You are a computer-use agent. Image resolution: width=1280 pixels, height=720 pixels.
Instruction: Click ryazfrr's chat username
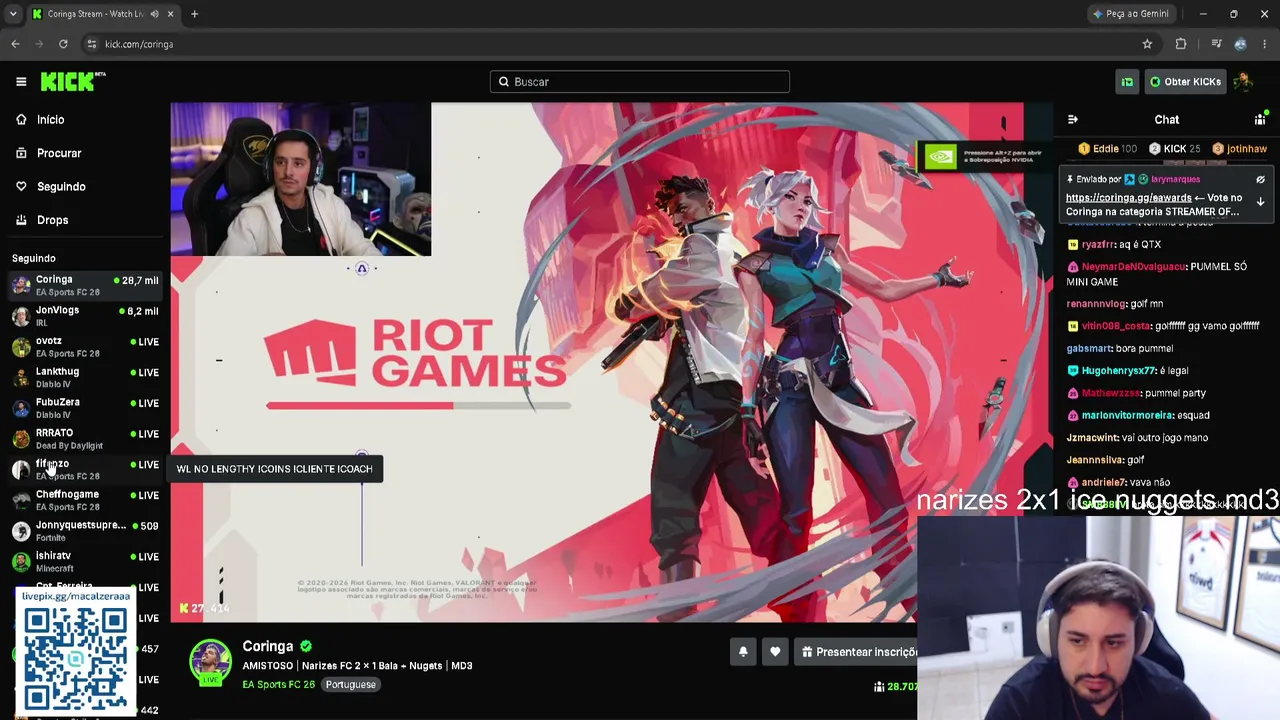pyautogui.click(x=1098, y=245)
